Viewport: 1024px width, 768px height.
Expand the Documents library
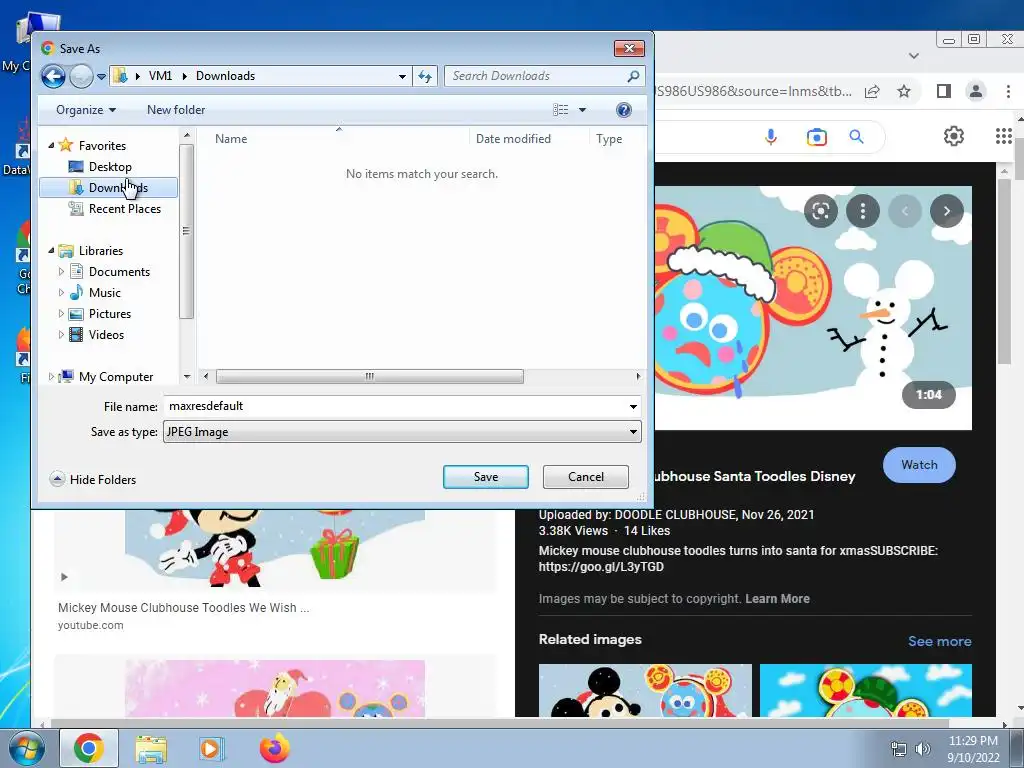[61, 271]
